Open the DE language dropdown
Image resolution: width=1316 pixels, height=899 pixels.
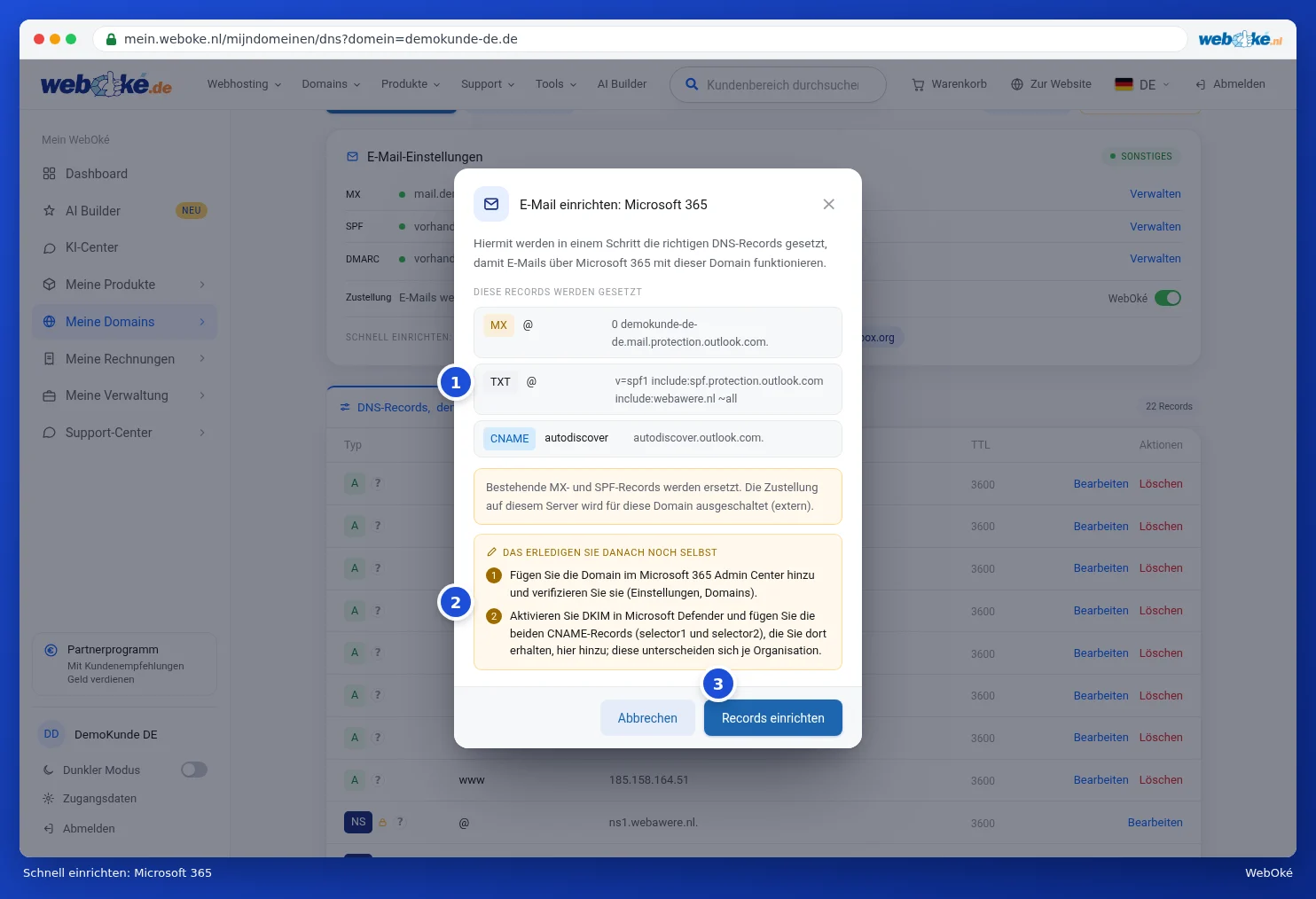click(1142, 84)
